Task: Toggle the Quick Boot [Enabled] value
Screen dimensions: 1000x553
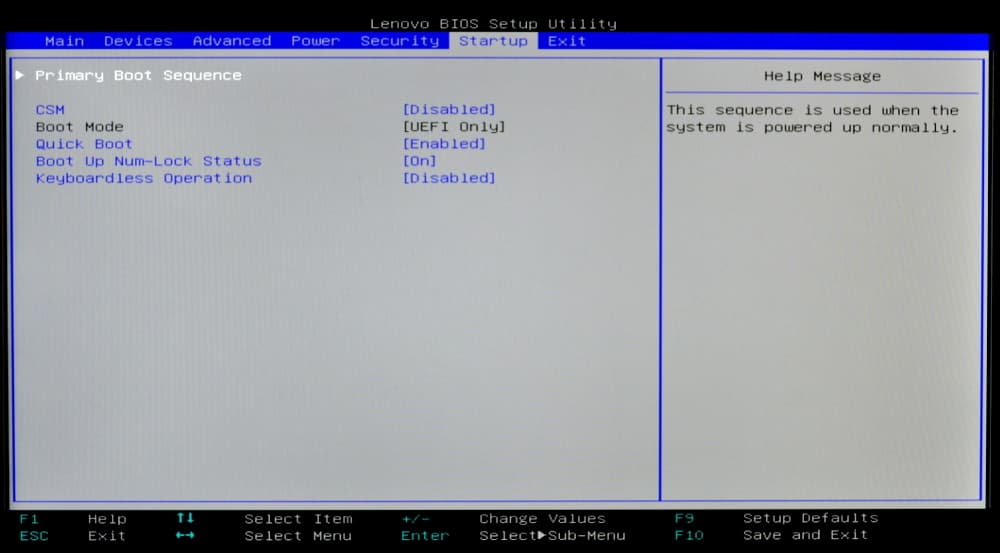Action: click(444, 144)
